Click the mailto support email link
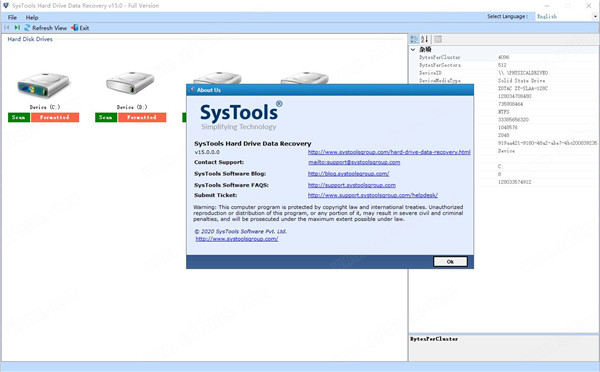The width and height of the screenshot is (600, 372). coord(354,162)
